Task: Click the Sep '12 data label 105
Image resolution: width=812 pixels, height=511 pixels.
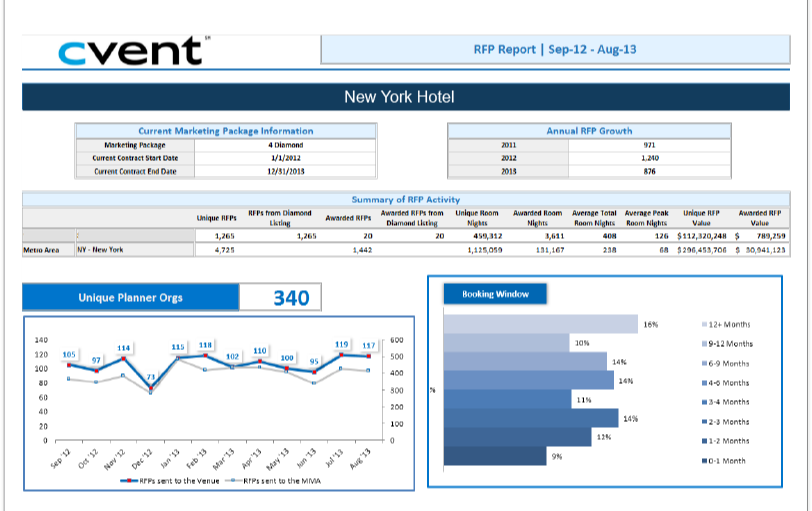Action: pos(69,355)
